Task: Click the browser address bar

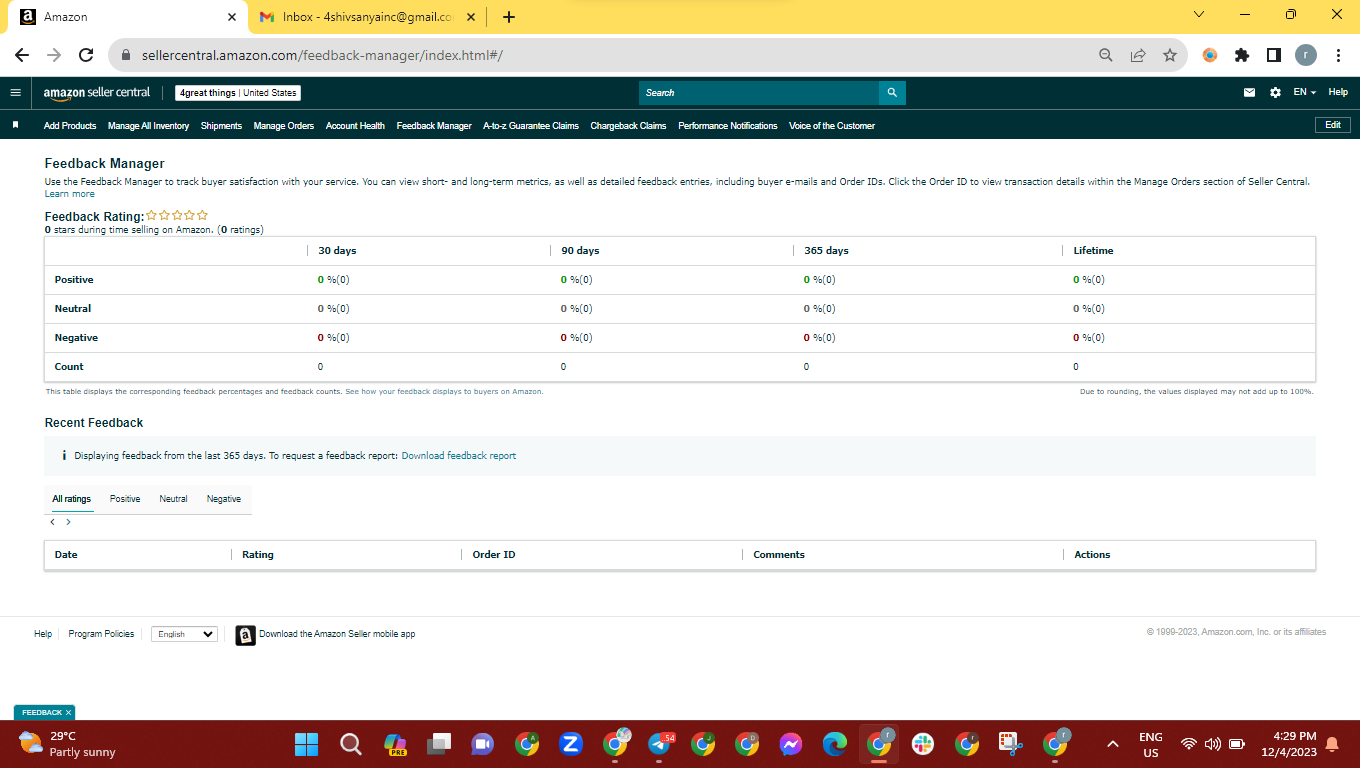Action: point(600,55)
